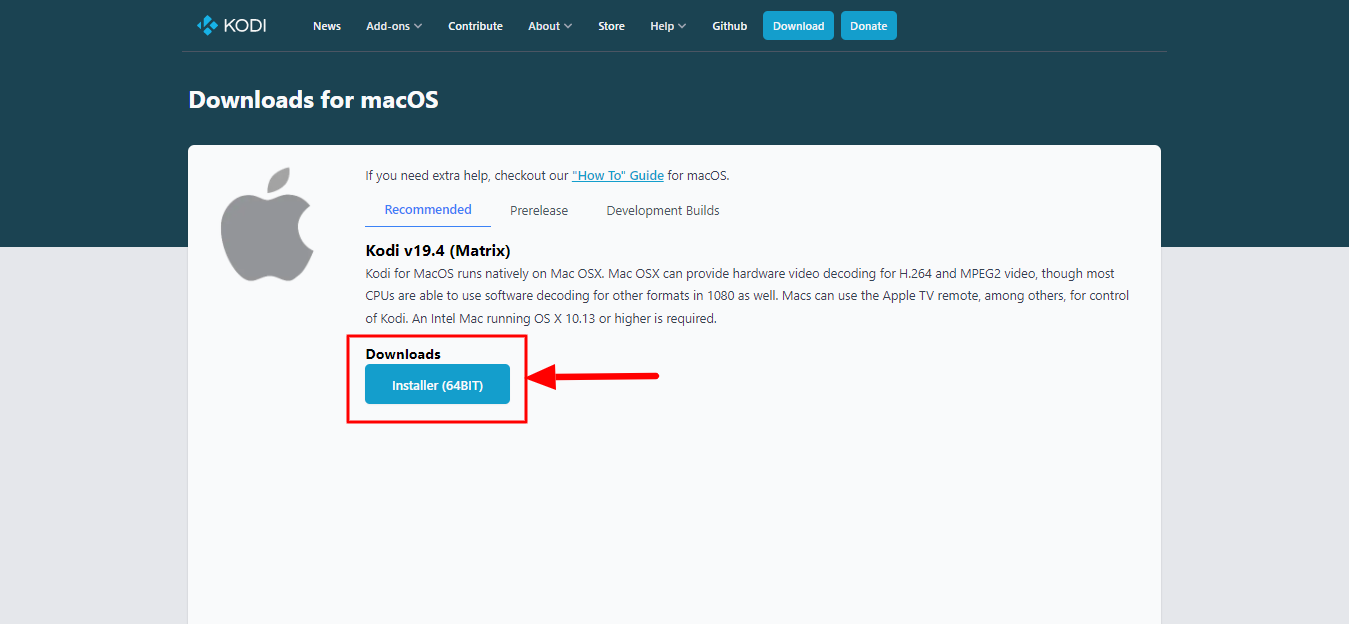Download the Installer (64BIT)

(437, 385)
